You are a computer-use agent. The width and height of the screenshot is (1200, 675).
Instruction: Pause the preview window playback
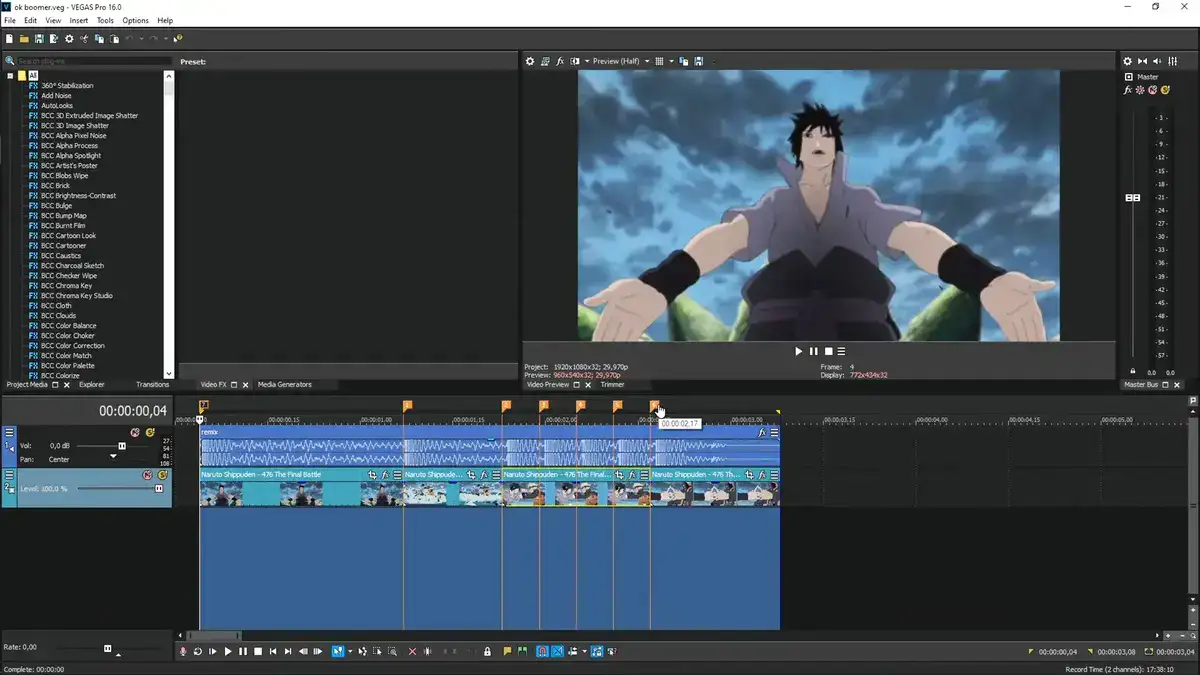tap(813, 351)
